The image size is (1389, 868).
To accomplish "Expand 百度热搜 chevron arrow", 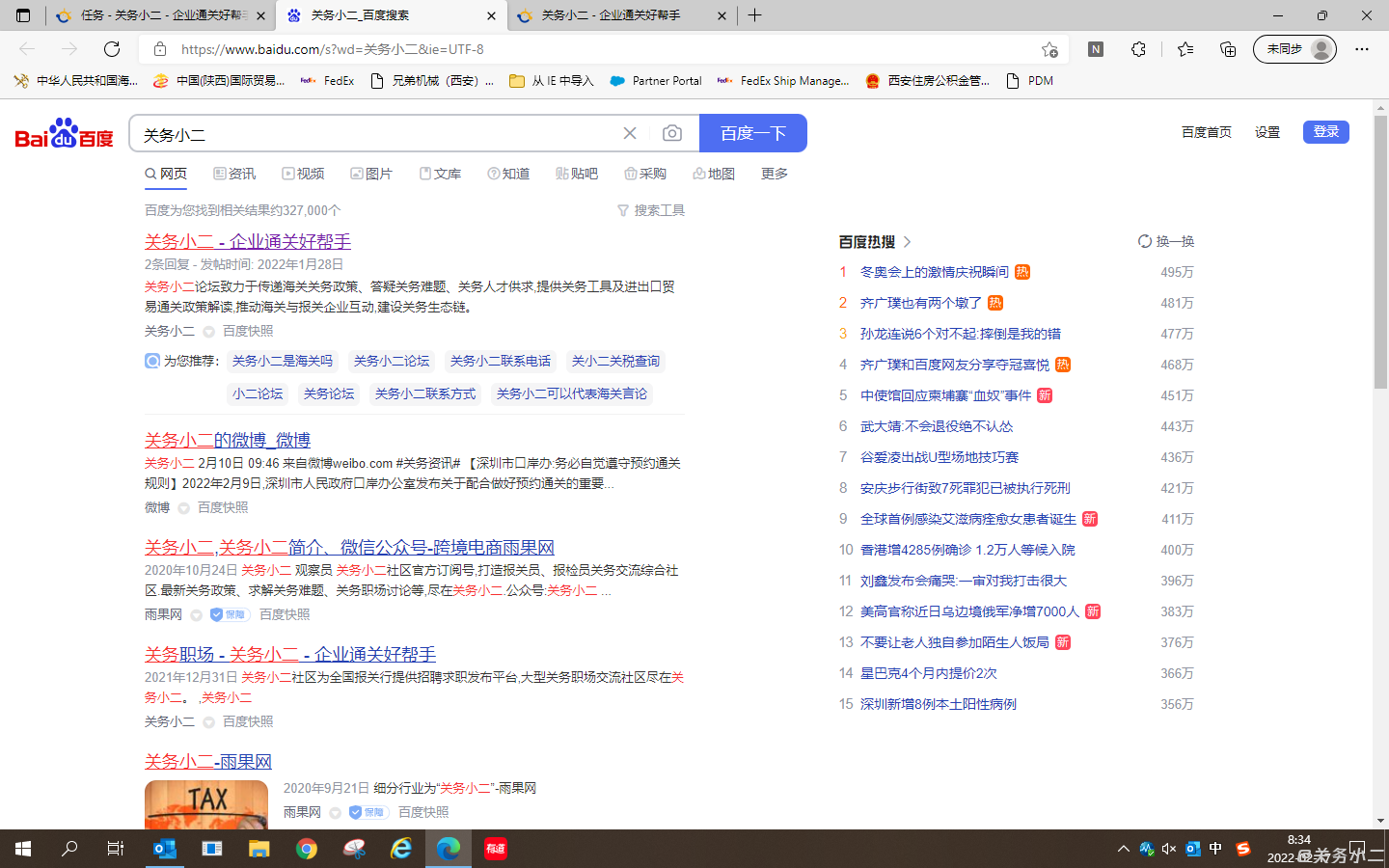I will (907, 242).
